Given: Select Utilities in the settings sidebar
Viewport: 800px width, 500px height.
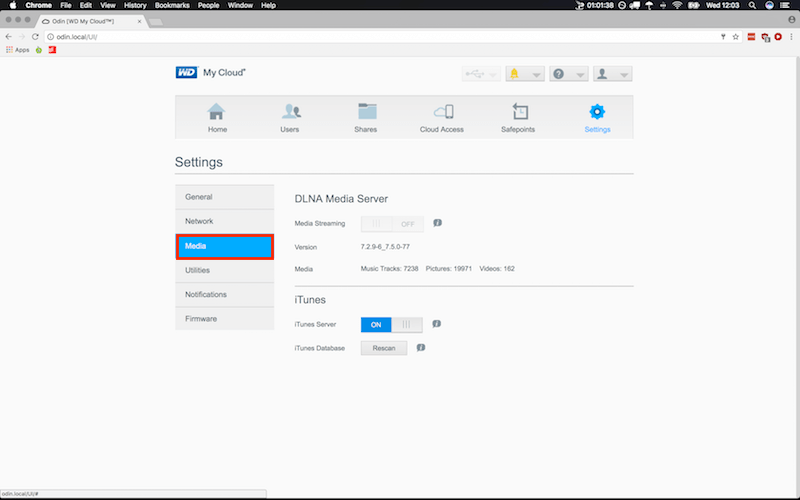Looking at the screenshot, I should [224, 270].
